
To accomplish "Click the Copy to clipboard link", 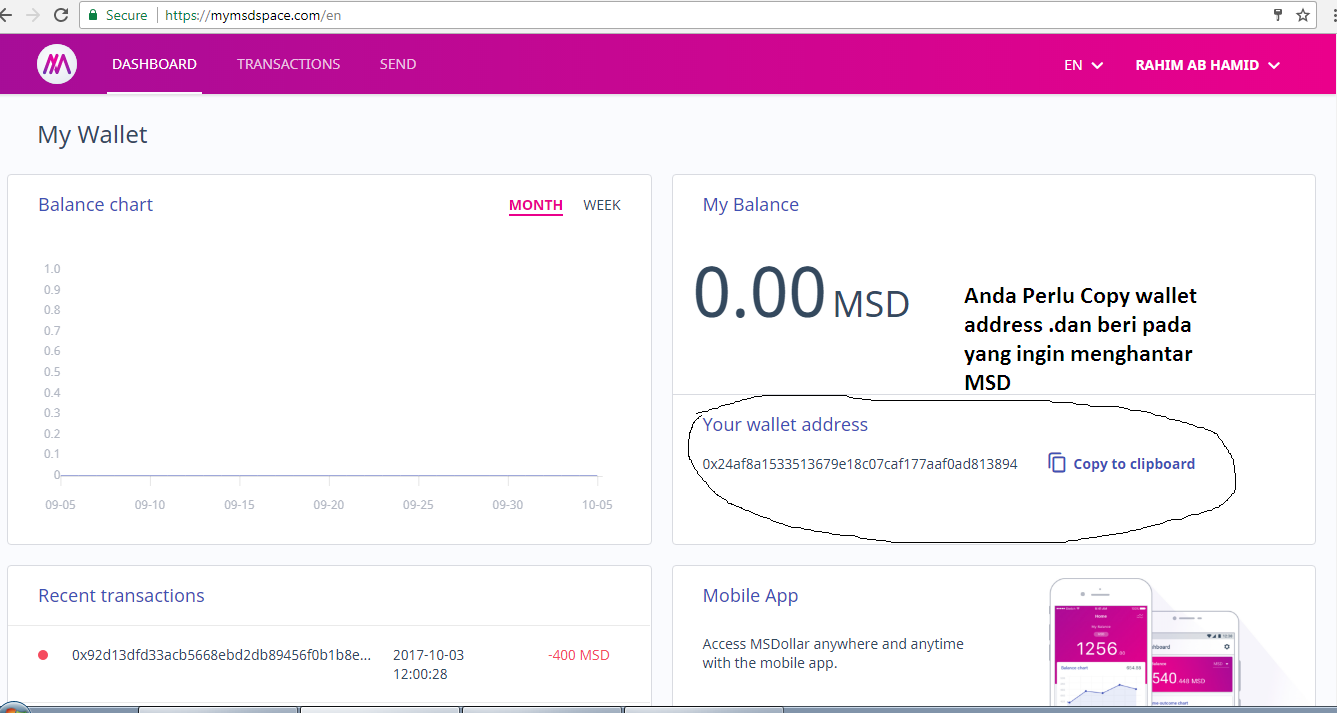I will (1134, 463).
